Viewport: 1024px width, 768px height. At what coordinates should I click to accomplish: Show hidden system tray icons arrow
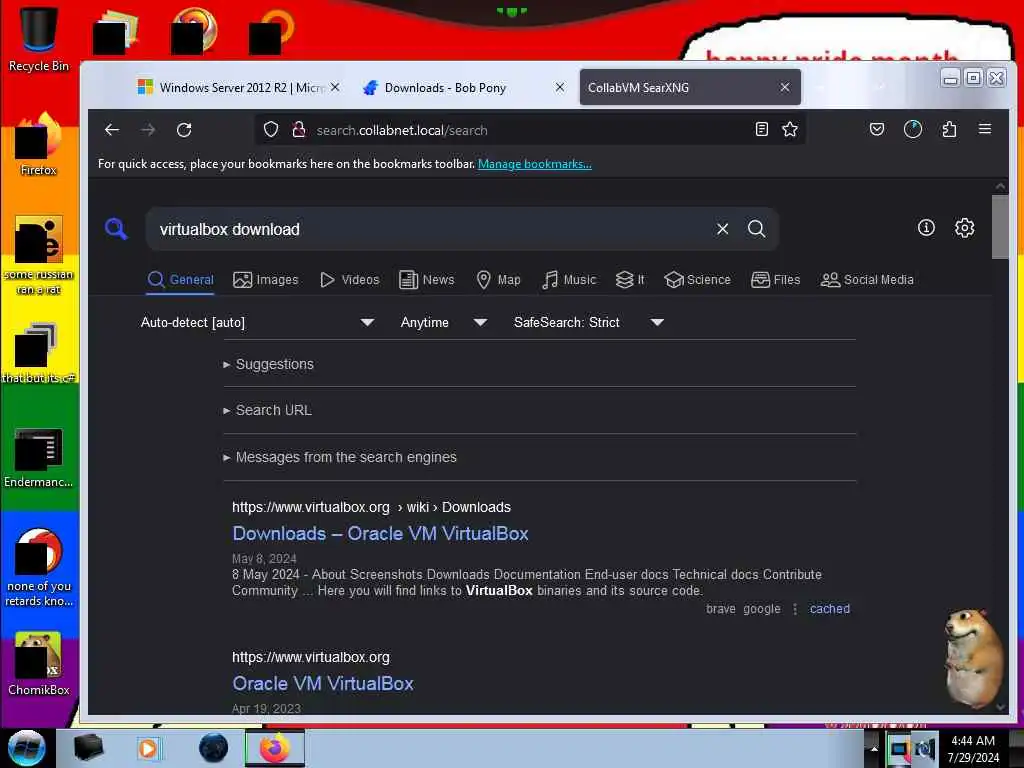pos(874,748)
